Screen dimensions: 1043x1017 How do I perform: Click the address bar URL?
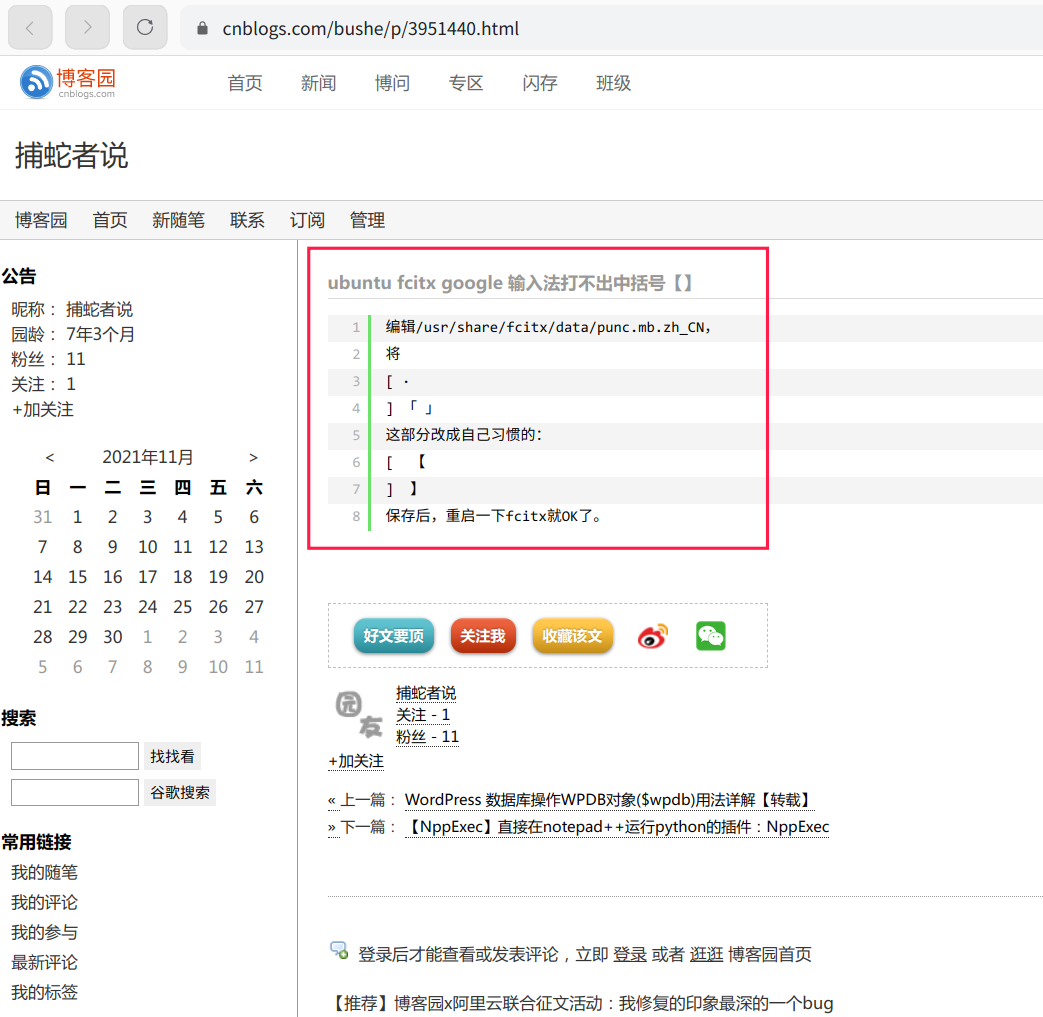(x=371, y=29)
